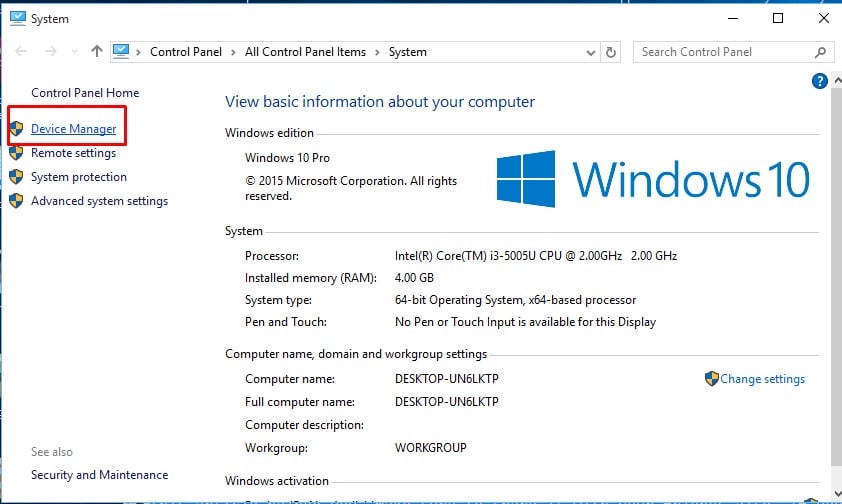Viewport: 842px width, 504px height.
Task: Select Control Panel breadcrumb
Action: [x=186, y=52]
